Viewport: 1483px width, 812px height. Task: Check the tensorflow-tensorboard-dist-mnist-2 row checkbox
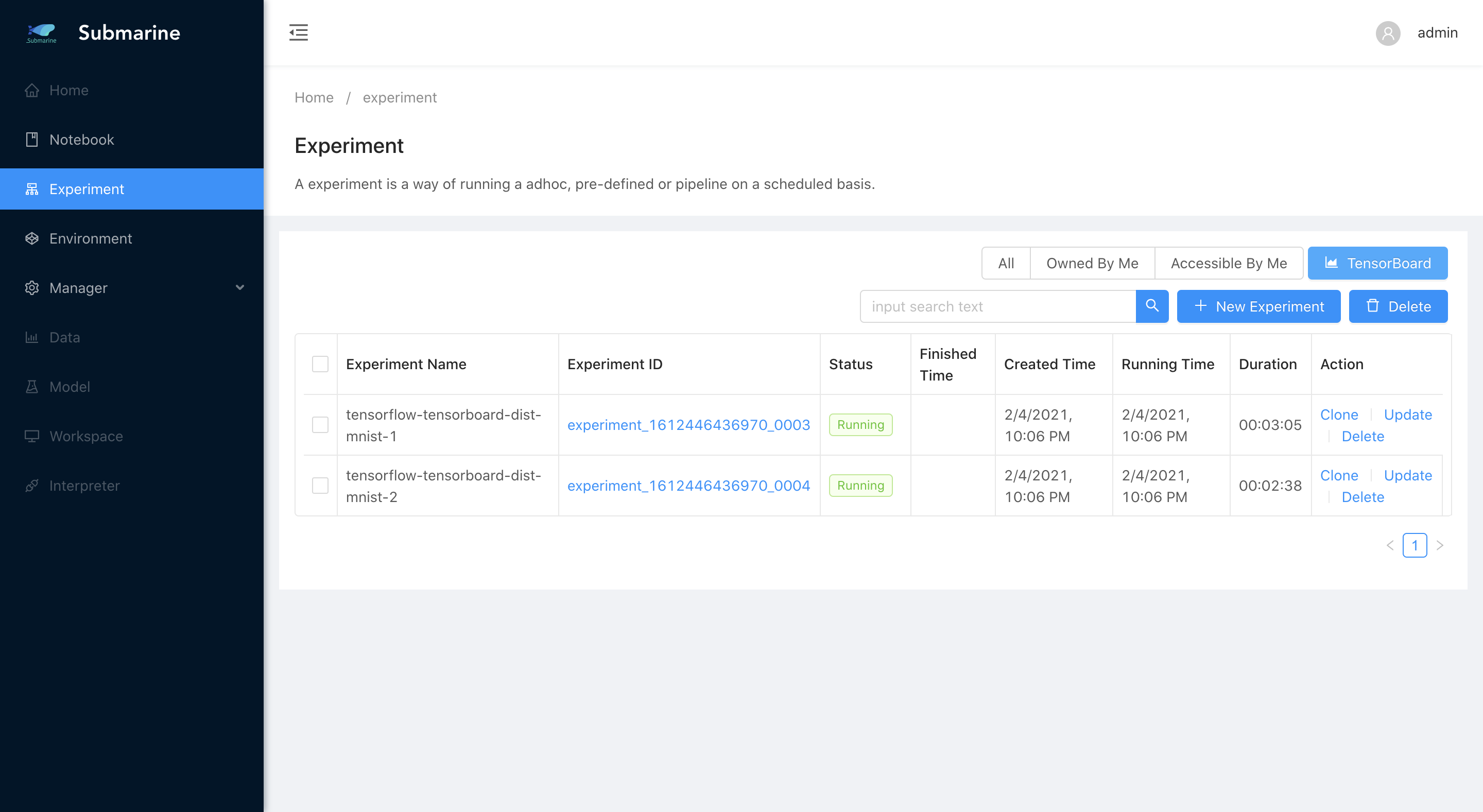tap(320, 486)
